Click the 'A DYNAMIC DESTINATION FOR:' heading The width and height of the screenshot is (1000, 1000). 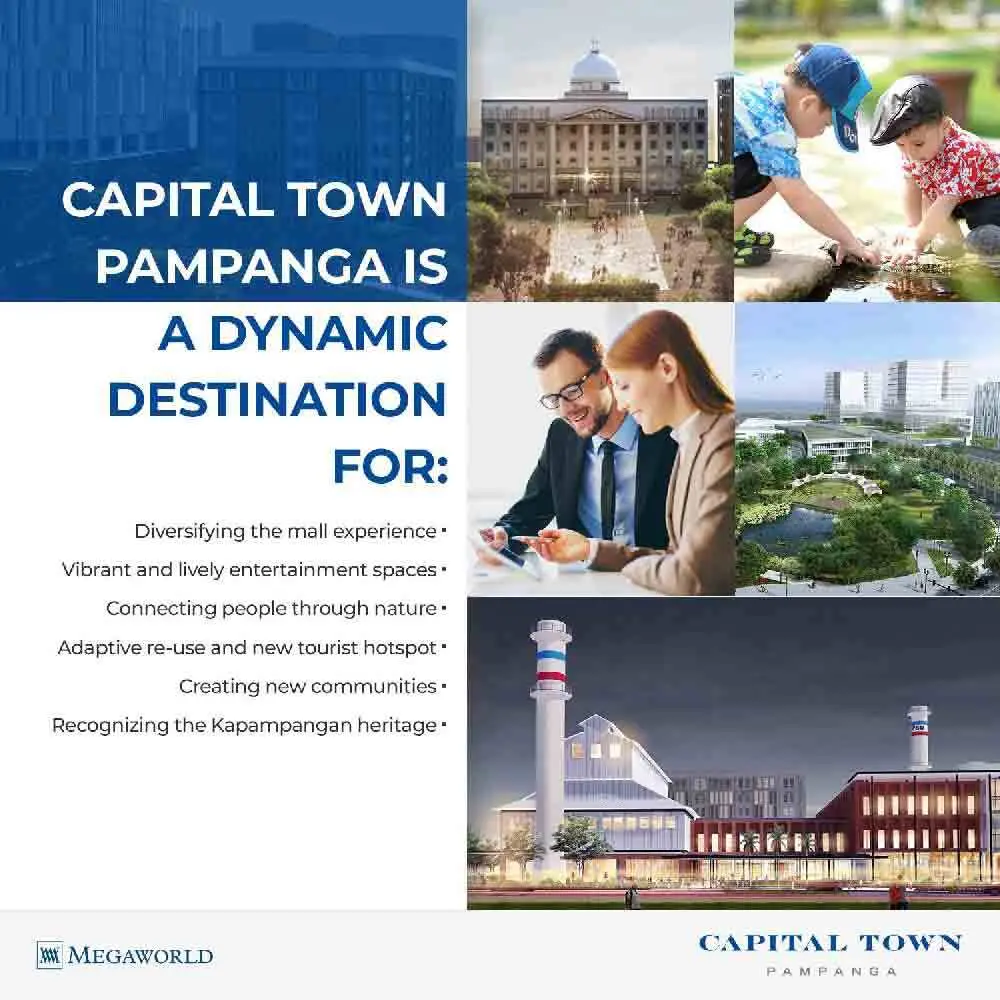(278, 399)
